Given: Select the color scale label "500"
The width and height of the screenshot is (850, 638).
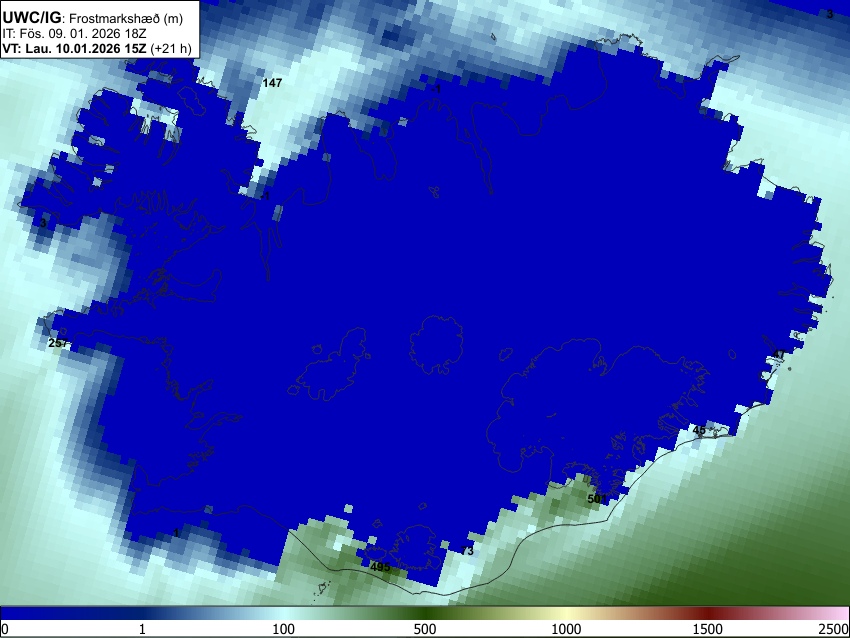Looking at the screenshot, I should pyautogui.click(x=425, y=629).
